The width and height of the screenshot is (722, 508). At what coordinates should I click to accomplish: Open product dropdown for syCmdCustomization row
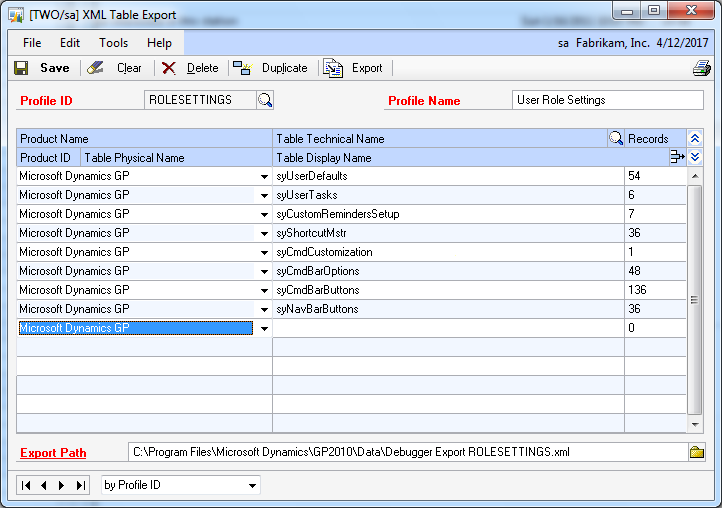[264, 252]
